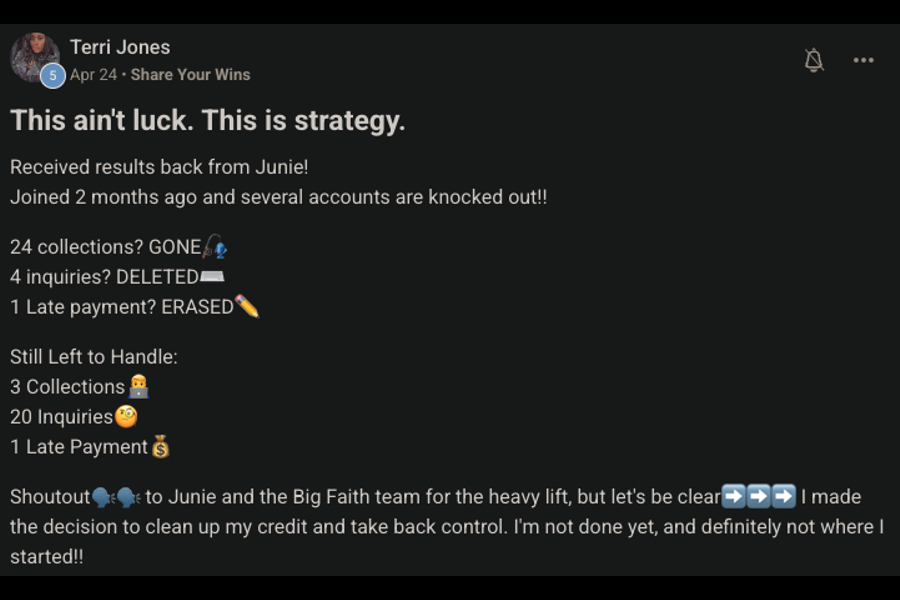Click the first right arrow emoji
This screenshot has height=600, width=900.
coord(733,496)
